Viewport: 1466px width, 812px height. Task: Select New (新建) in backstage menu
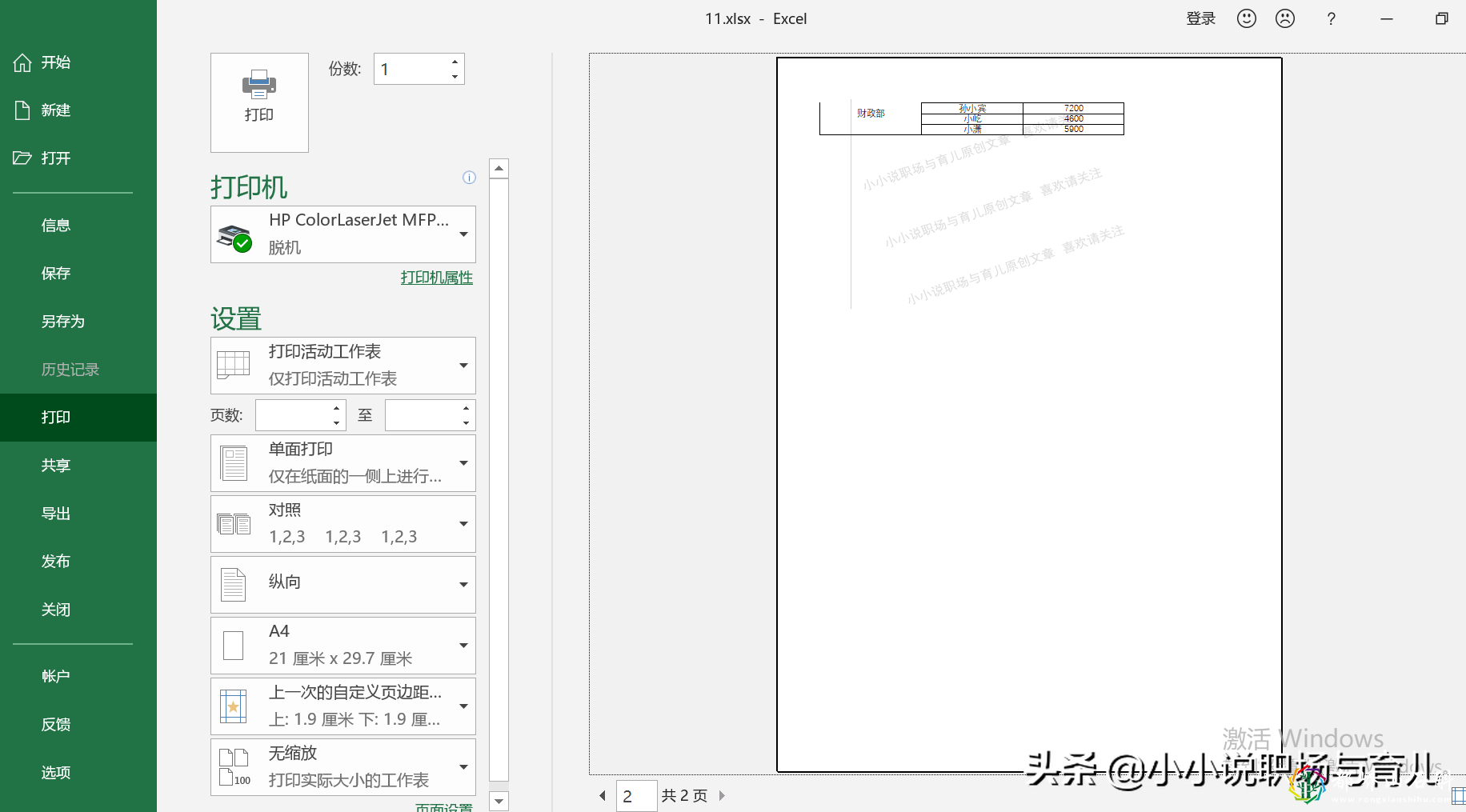pyautogui.click(x=78, y=110)
